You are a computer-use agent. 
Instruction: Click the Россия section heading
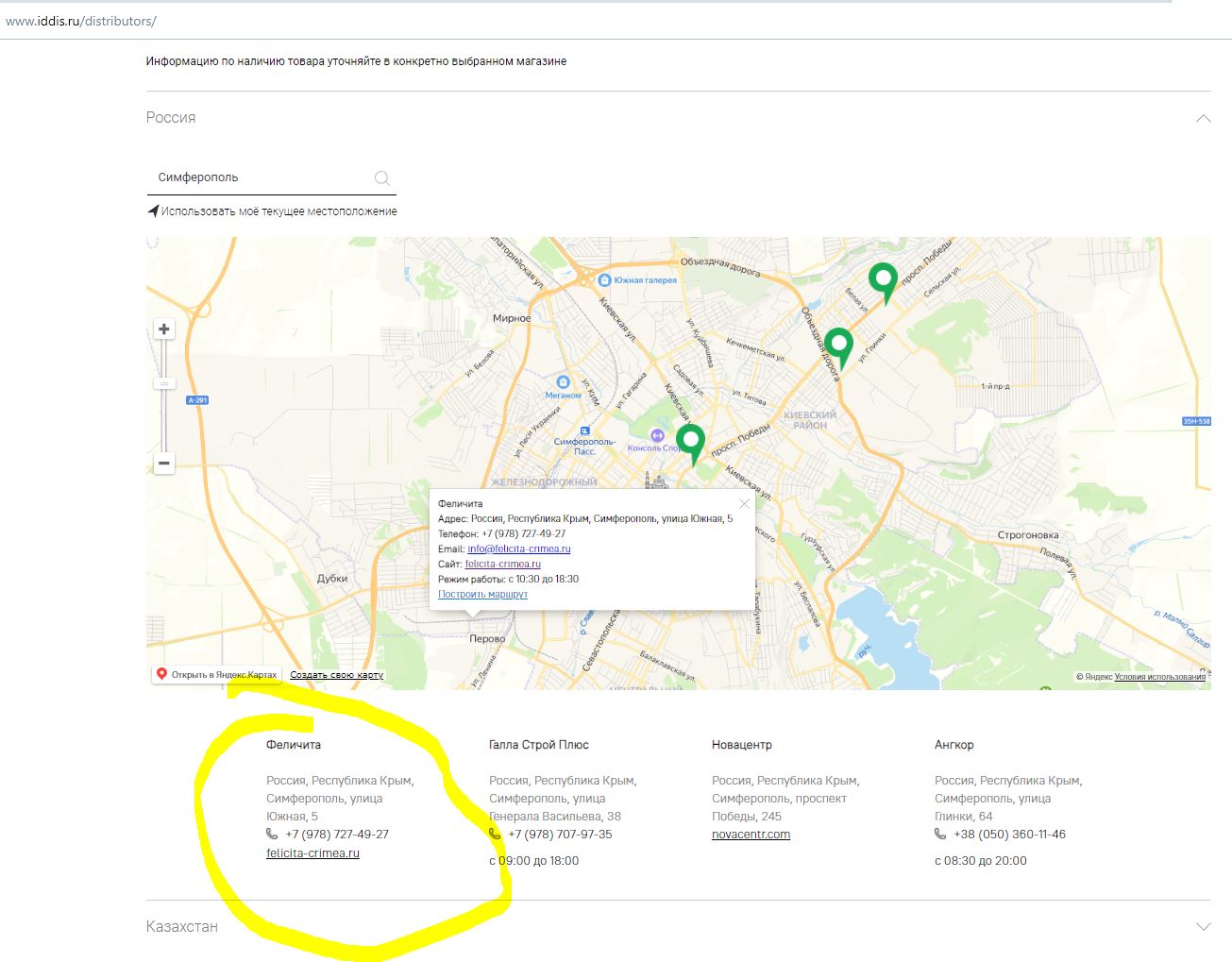tap(171, 118)
